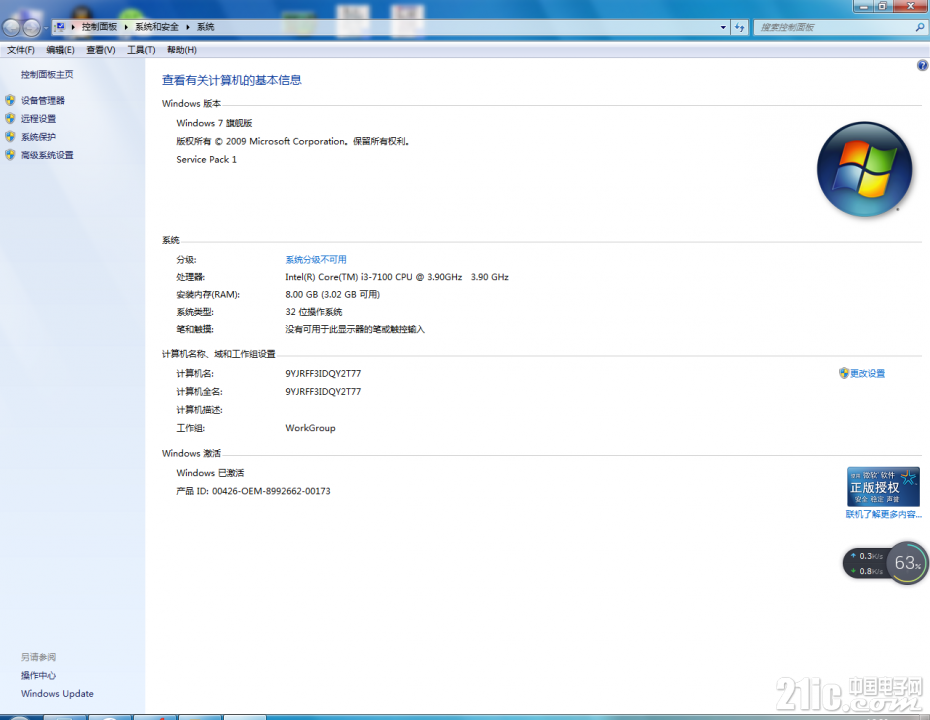
Task: Click processor value Intel(R) Core(TM) i3-7100
Action: pos(397,276)
